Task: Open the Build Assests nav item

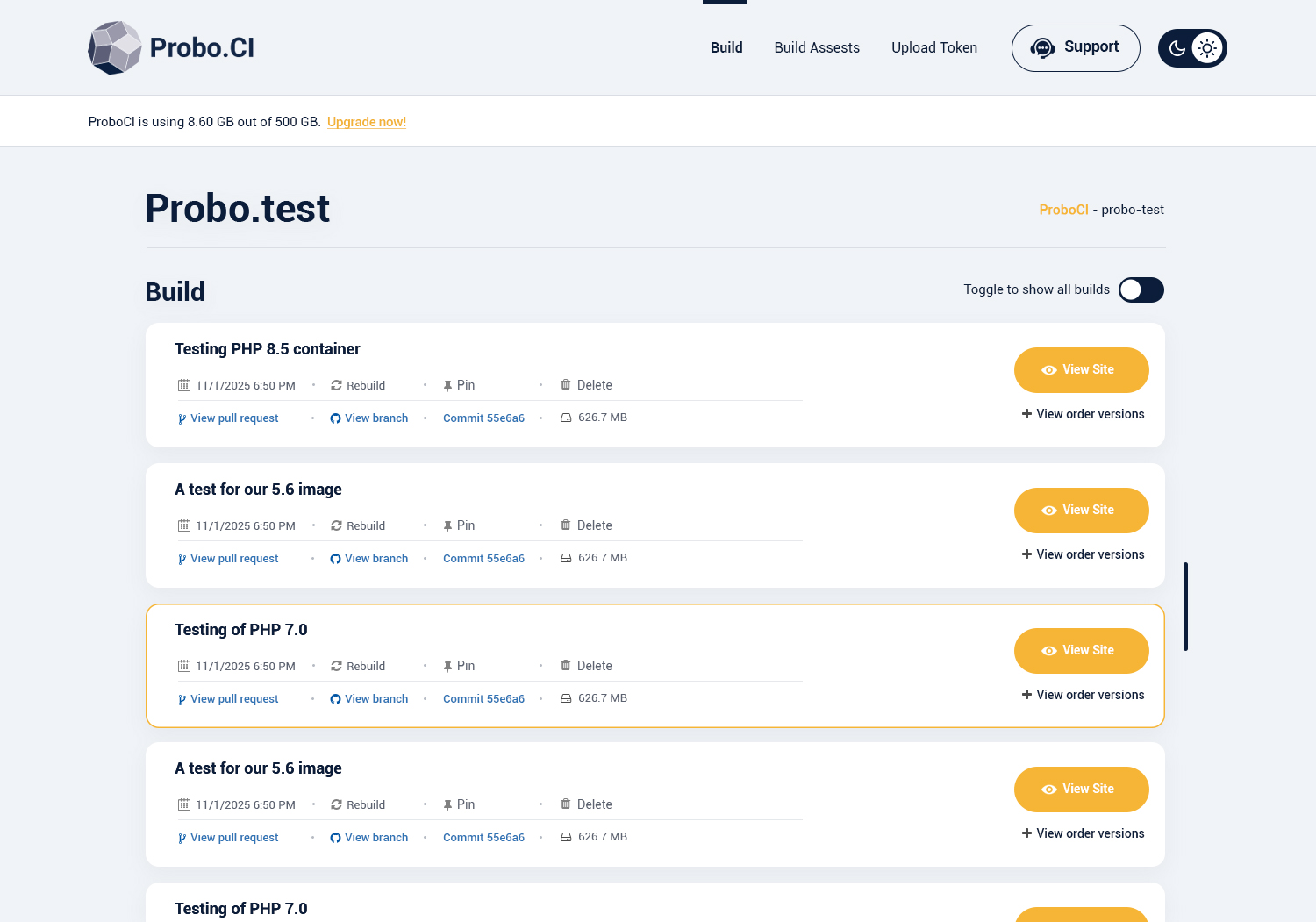Action: pyautogui.click(x=817, y=47)
